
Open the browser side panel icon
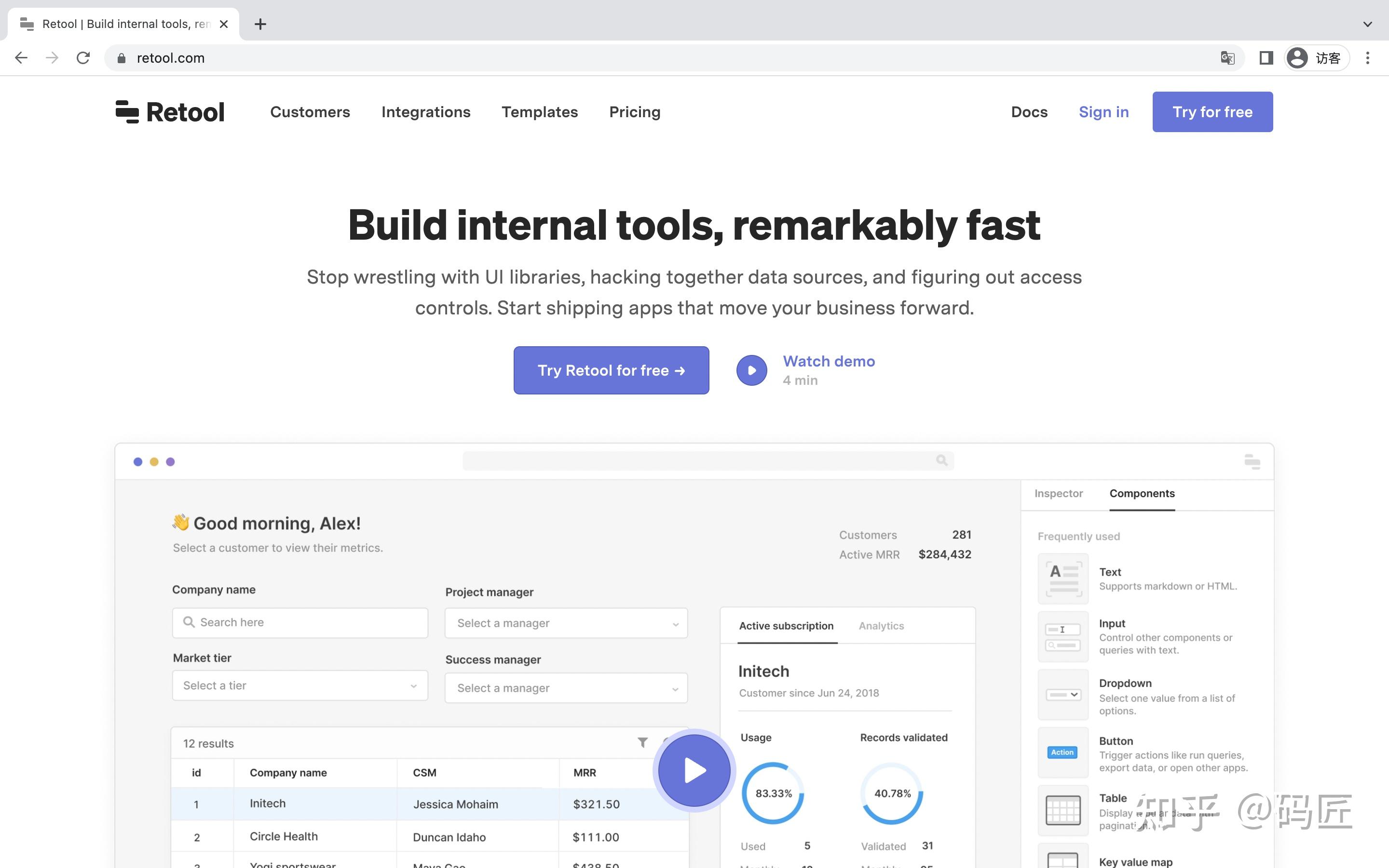point(1266,58)
